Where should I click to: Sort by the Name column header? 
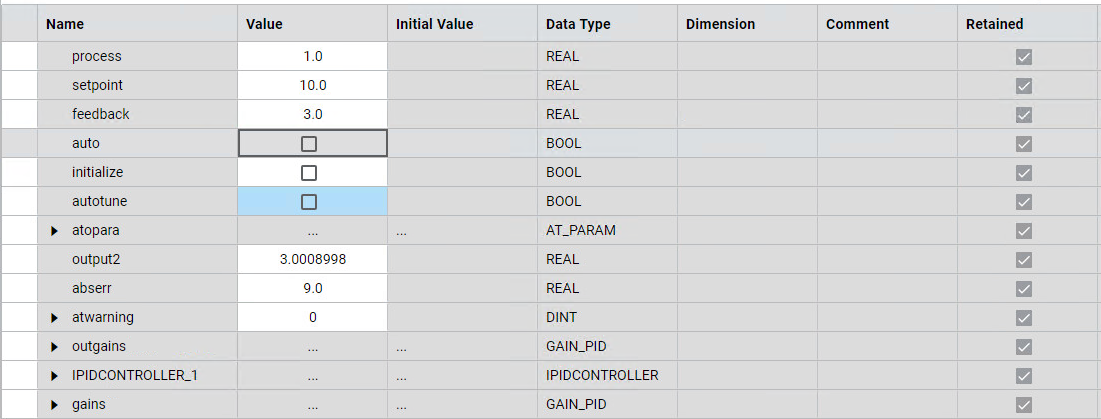pyautogui.click(x=65, y=24)
